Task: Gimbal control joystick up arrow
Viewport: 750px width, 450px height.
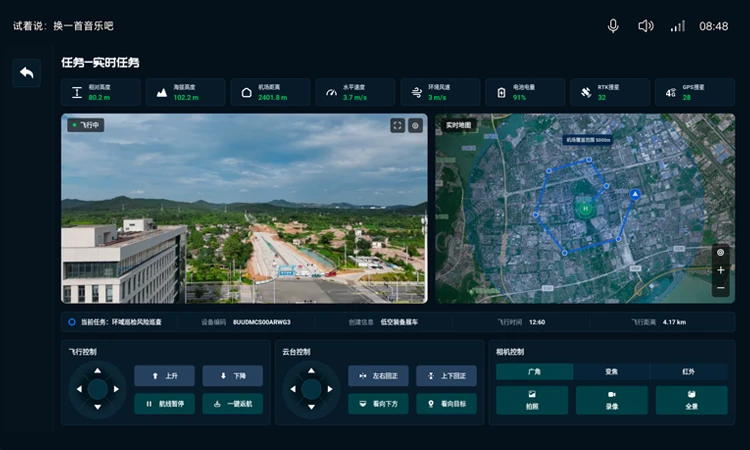Action: pyautogui.click(x=311, y=371)
